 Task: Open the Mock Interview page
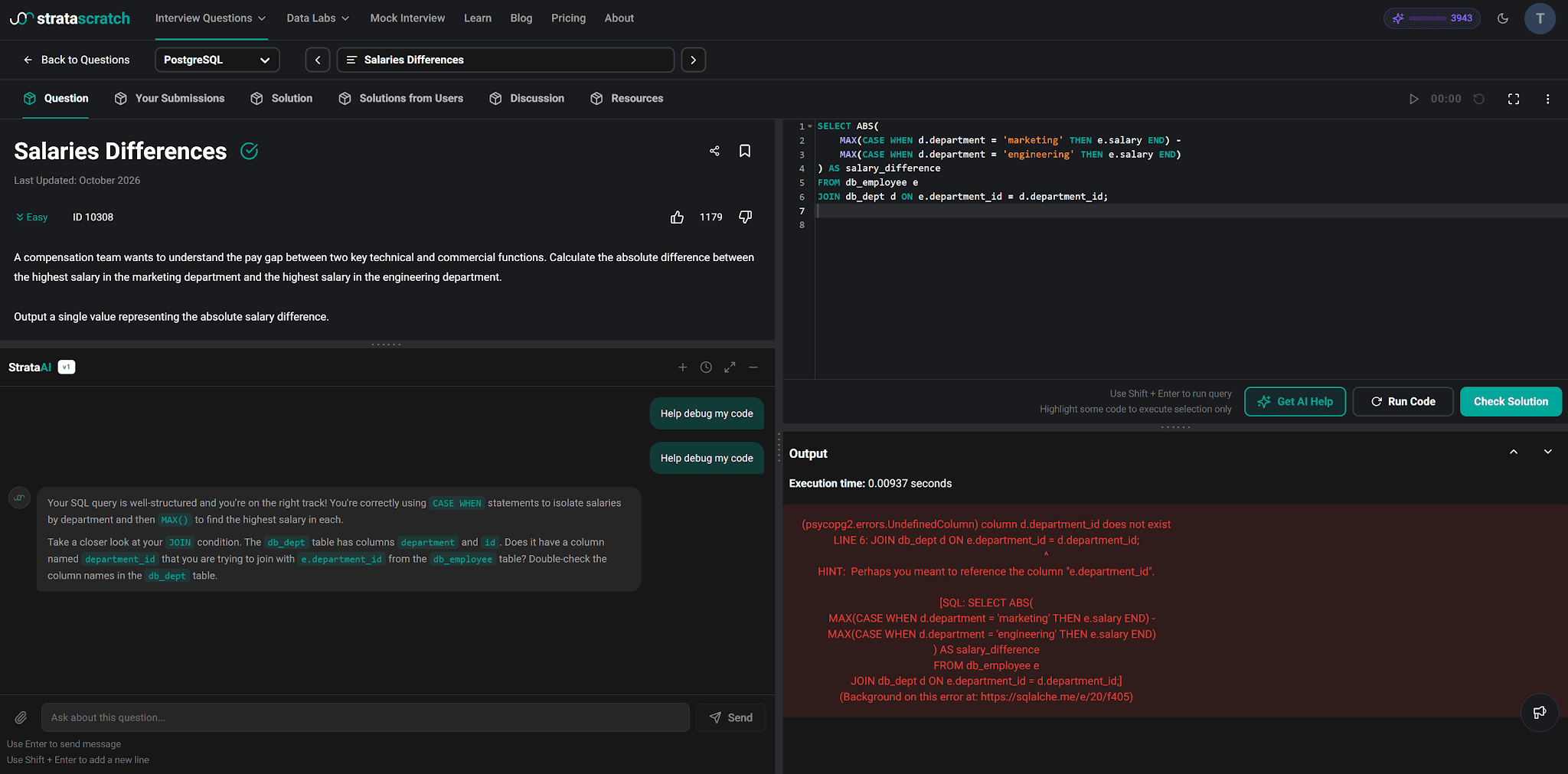point(407,18)
